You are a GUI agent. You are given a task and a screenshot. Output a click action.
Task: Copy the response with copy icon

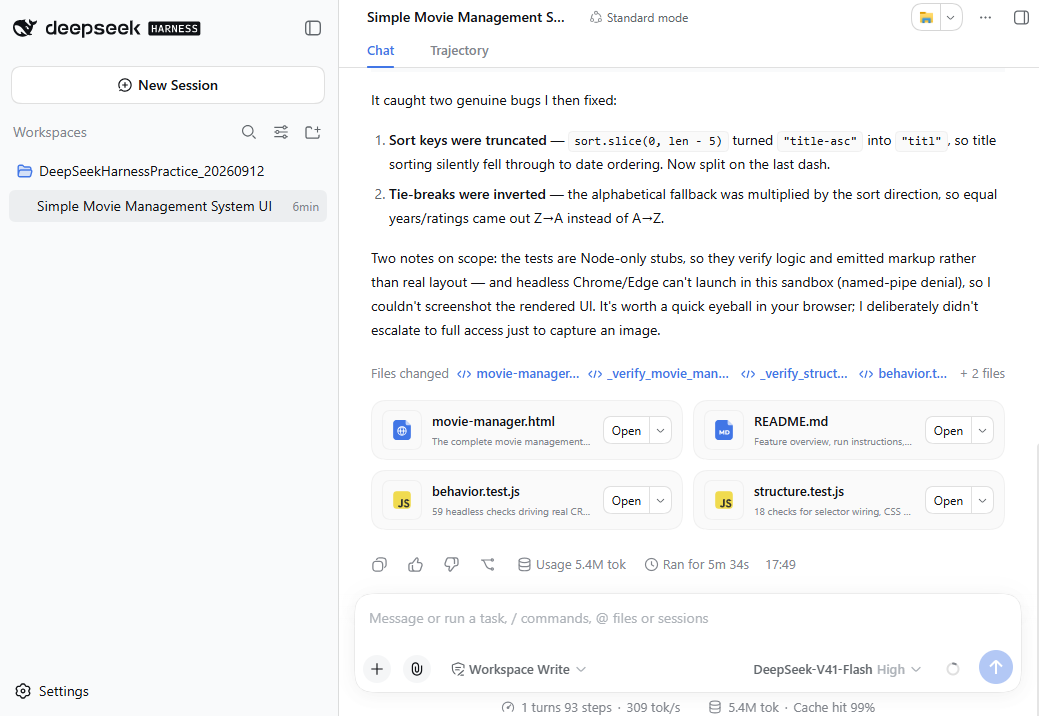[379, 564]
